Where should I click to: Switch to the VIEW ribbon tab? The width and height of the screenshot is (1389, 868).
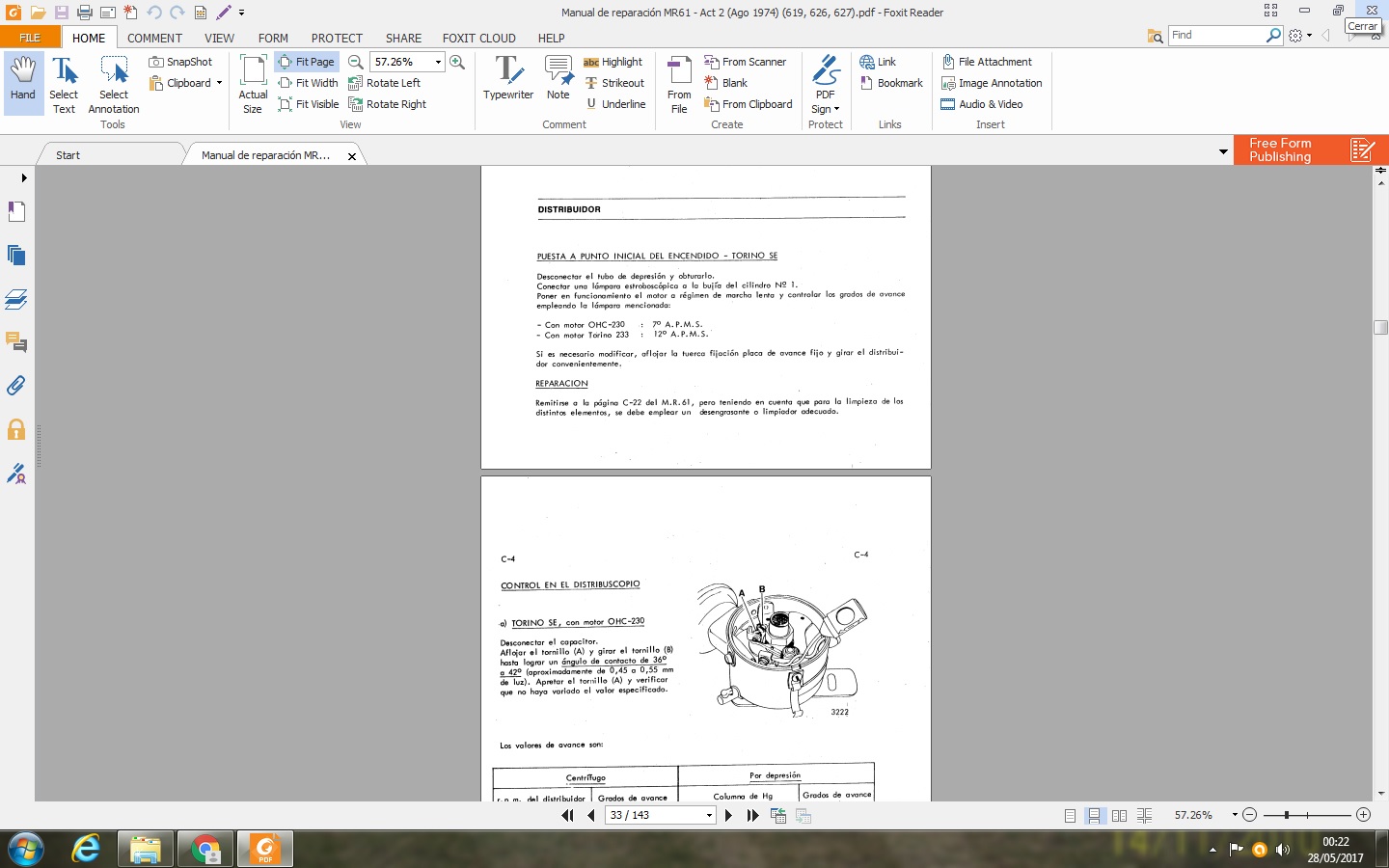pos(219,38)
